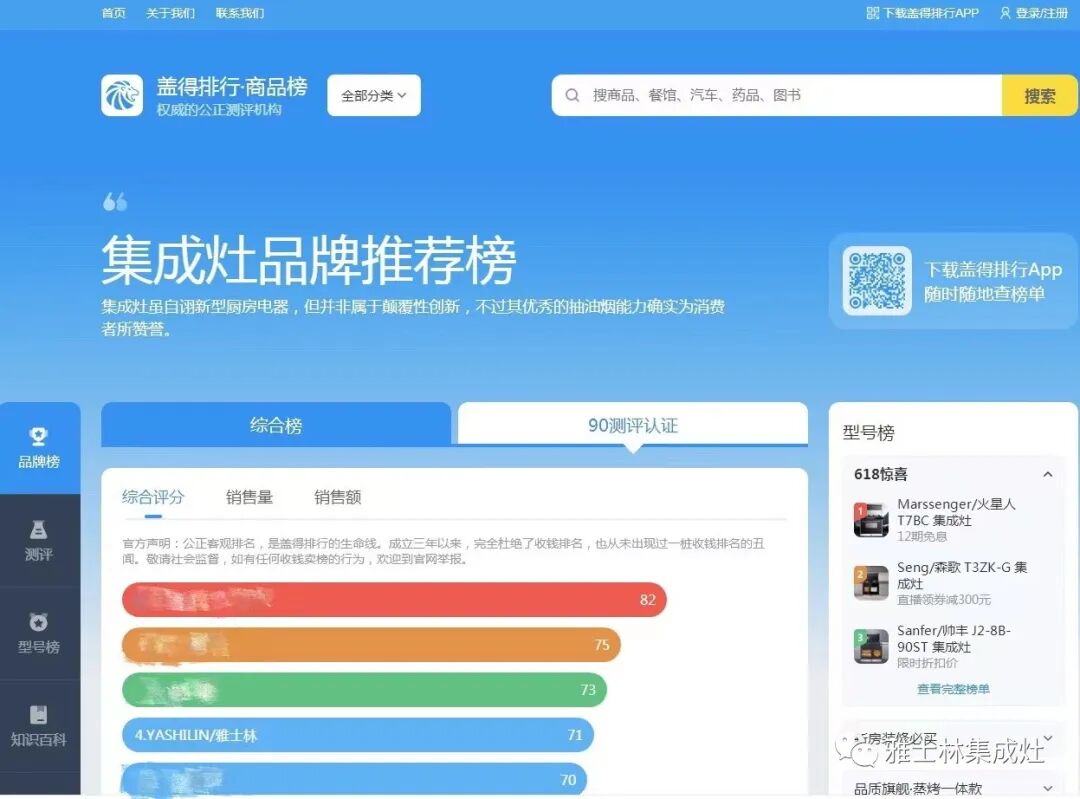
Task: Click the login user icon
Action: pyautogui.click(x=1005, y=13)
